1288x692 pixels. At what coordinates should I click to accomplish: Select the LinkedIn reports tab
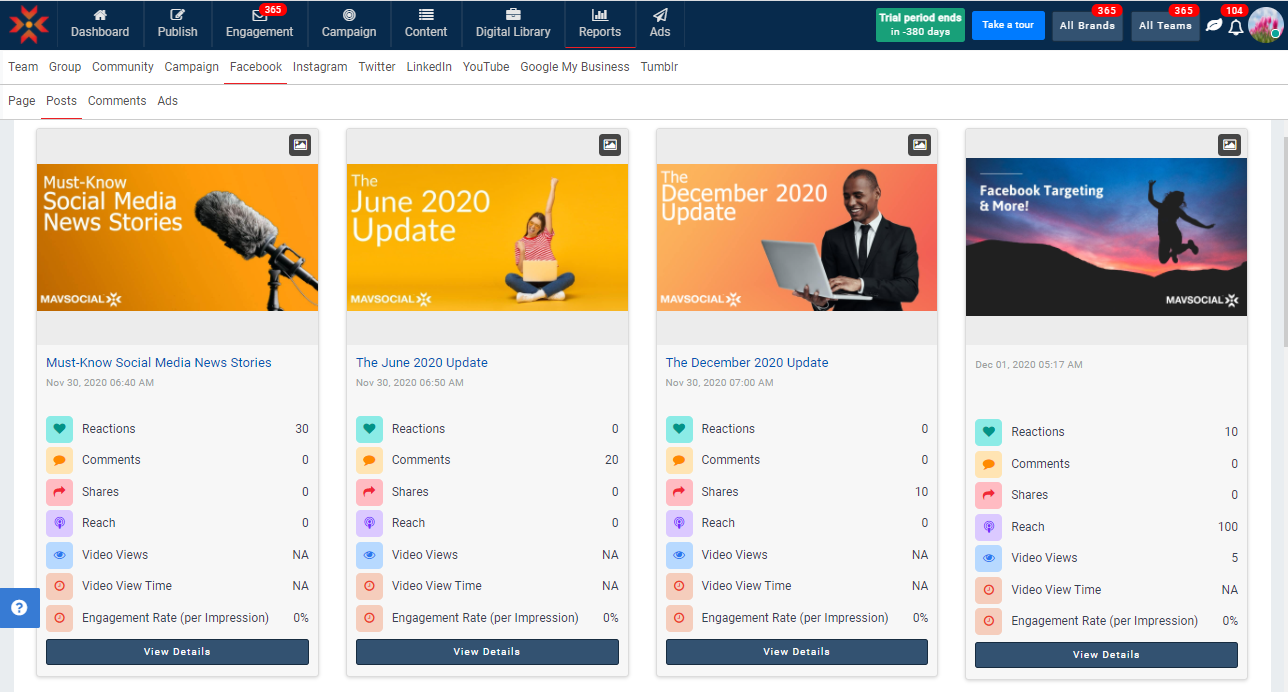[x=429, y=67]
